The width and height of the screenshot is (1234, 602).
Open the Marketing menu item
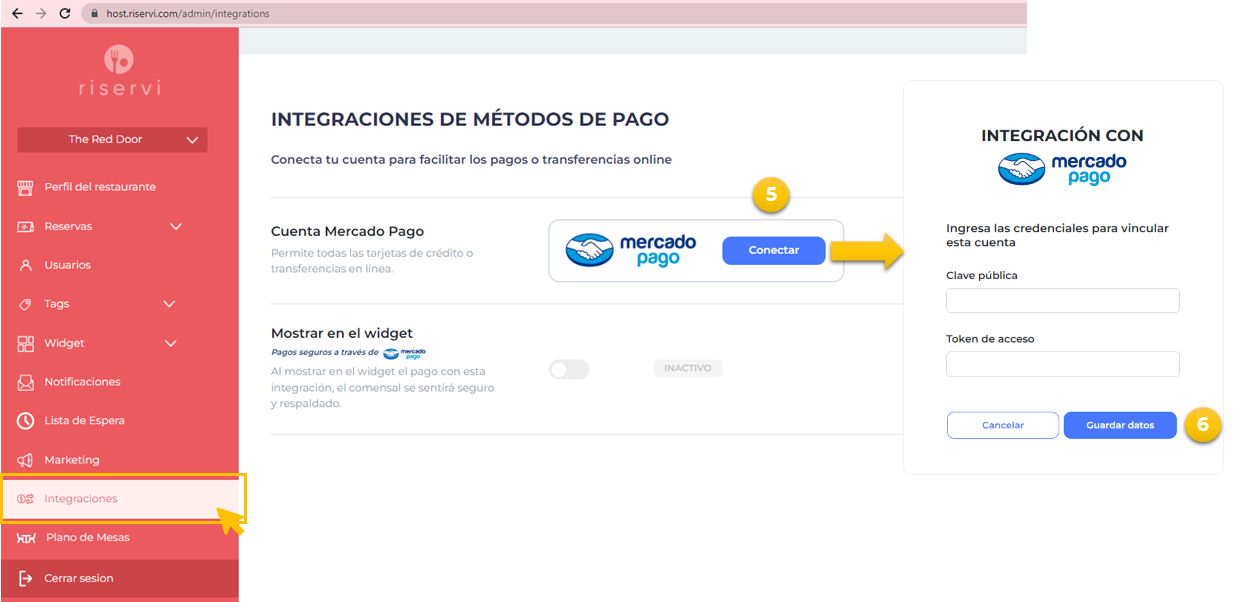(72, 460)
